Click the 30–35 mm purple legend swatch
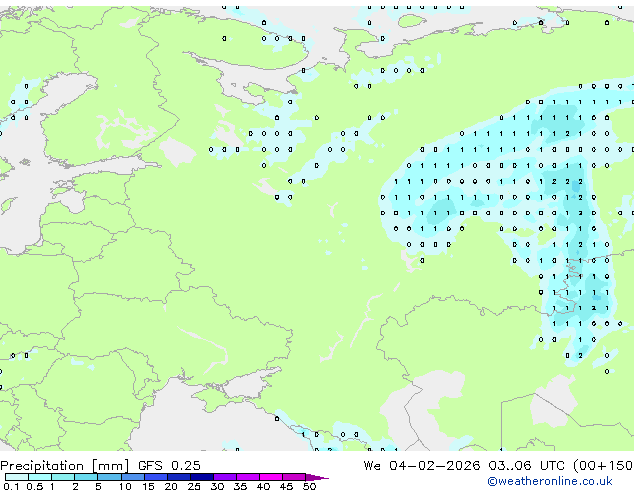This screenshot has width=634, height=490. point(224,477)
